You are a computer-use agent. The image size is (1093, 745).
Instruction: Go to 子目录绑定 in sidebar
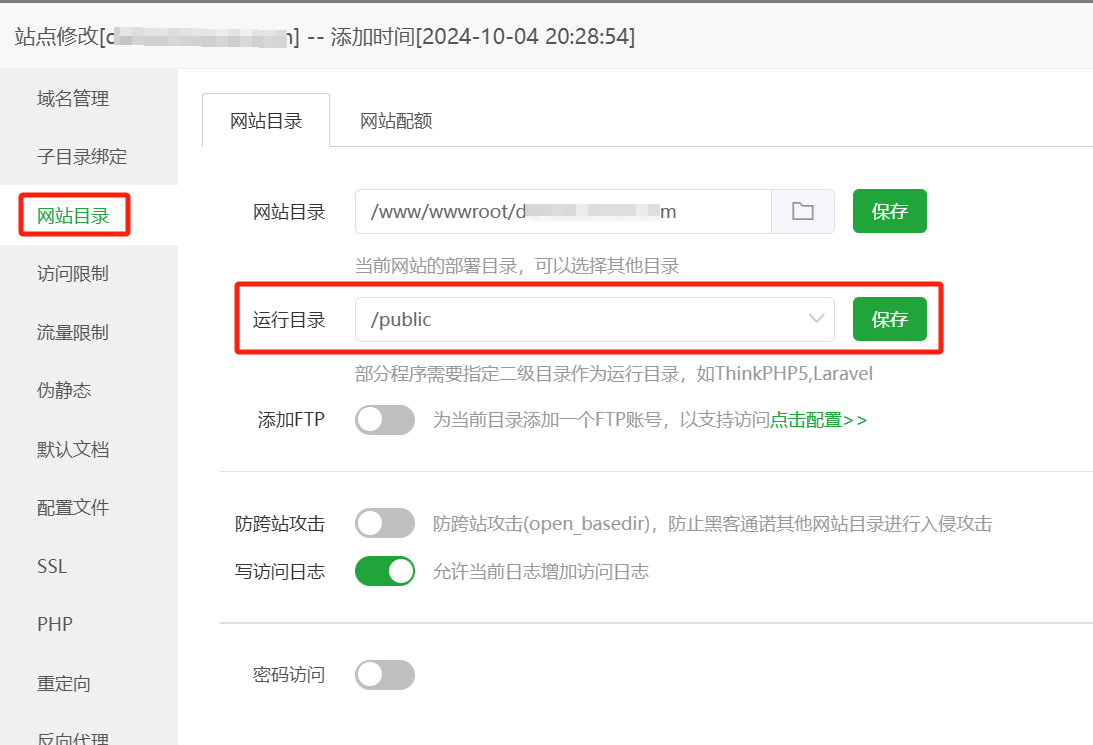pos(82,157)
